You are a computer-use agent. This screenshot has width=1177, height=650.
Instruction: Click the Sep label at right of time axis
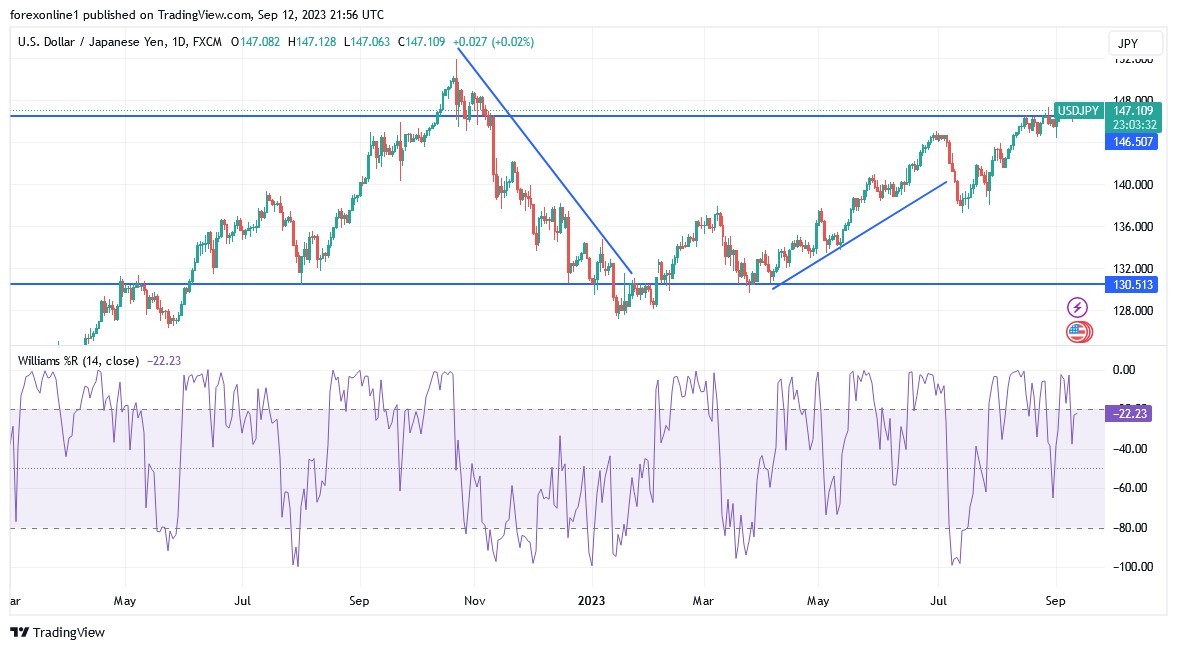coord(1057,601)
